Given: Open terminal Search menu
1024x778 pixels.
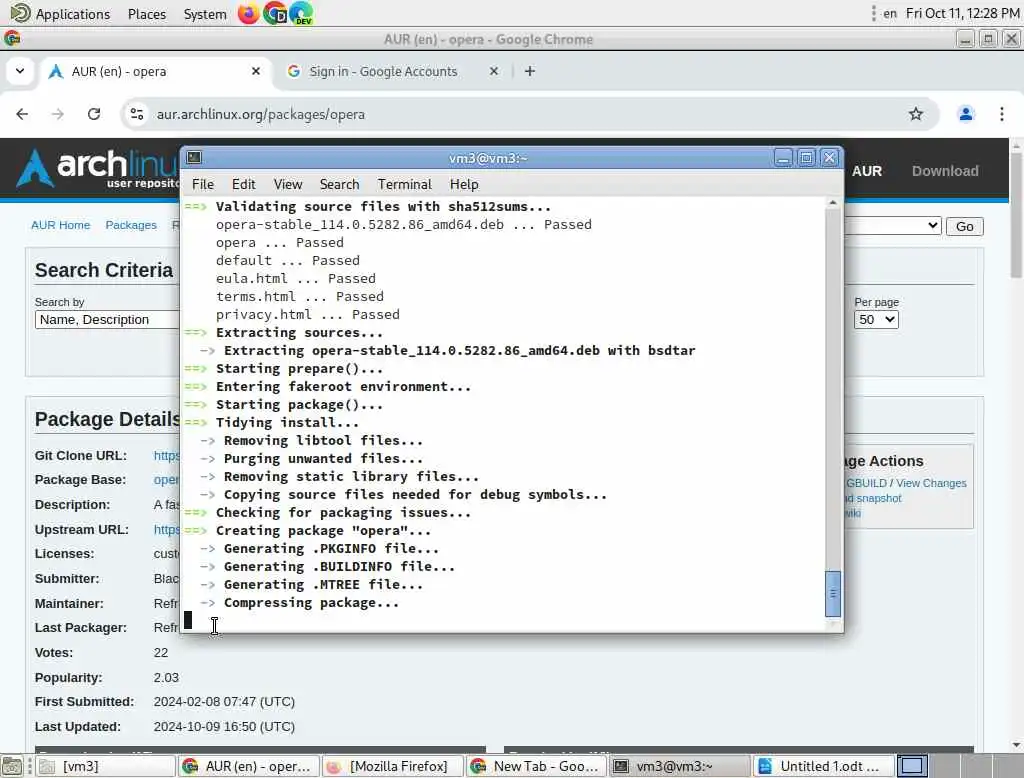Looking at the screenshot, I should point(340,184).
